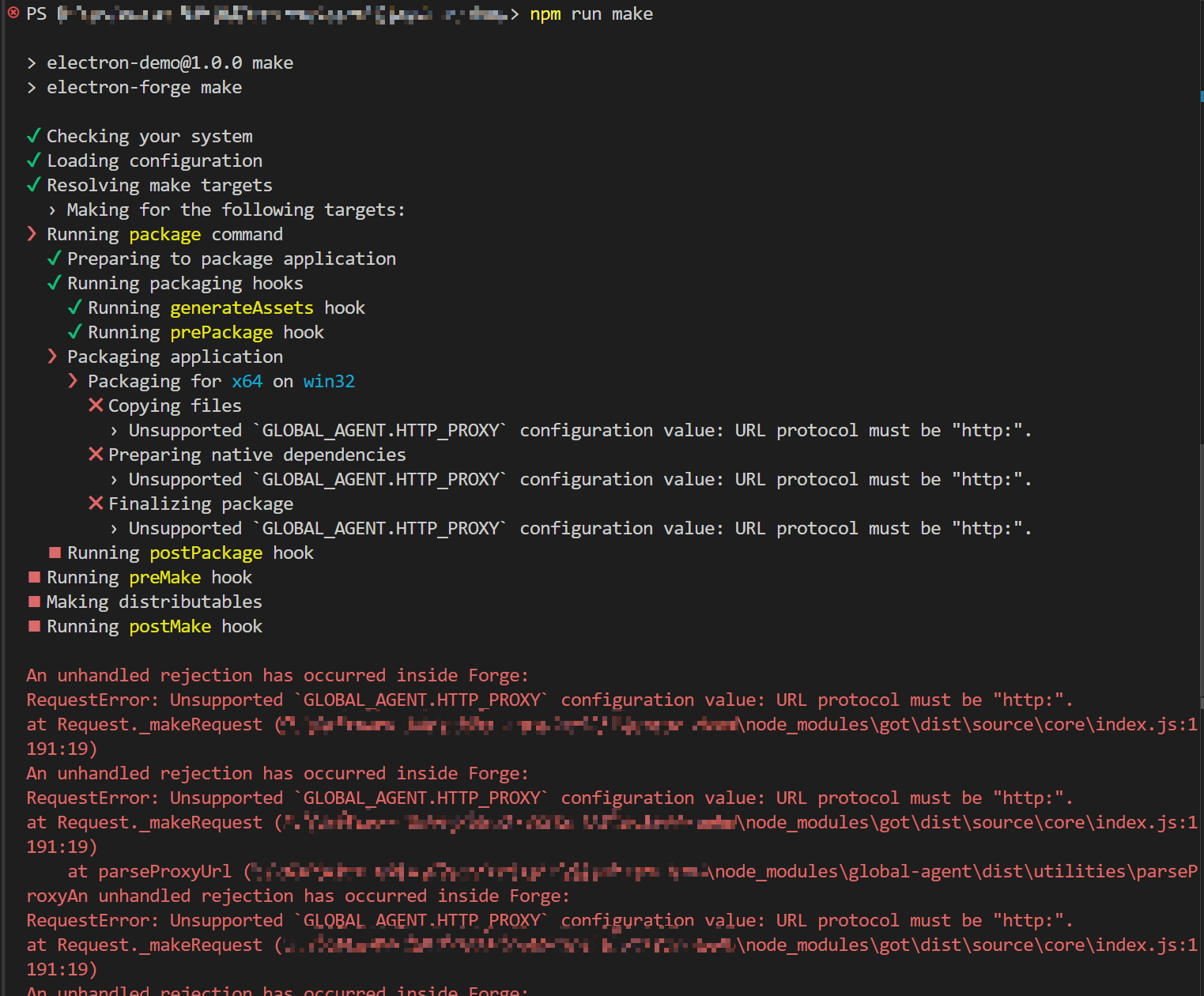Click the yellow npm command in prompt line
This screenshot has height=996, width=1204.
click(545, 14)
